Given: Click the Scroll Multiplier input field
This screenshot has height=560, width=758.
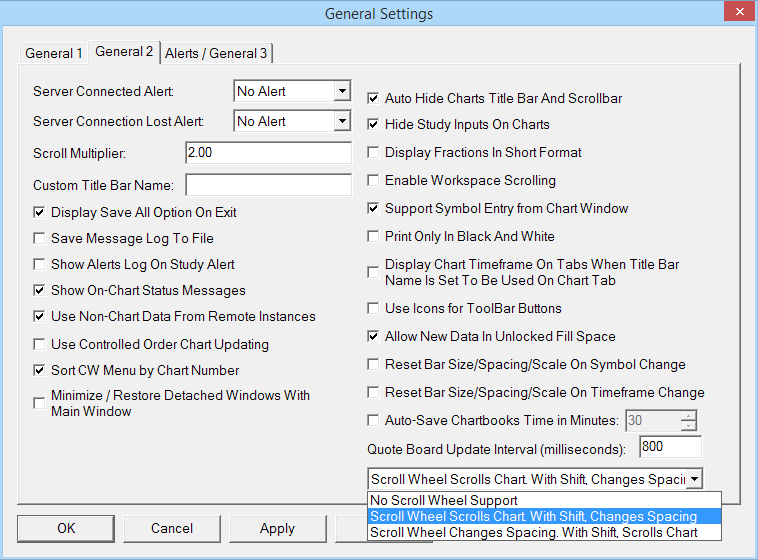Looking at the screenshot, I should pos(269,153).
